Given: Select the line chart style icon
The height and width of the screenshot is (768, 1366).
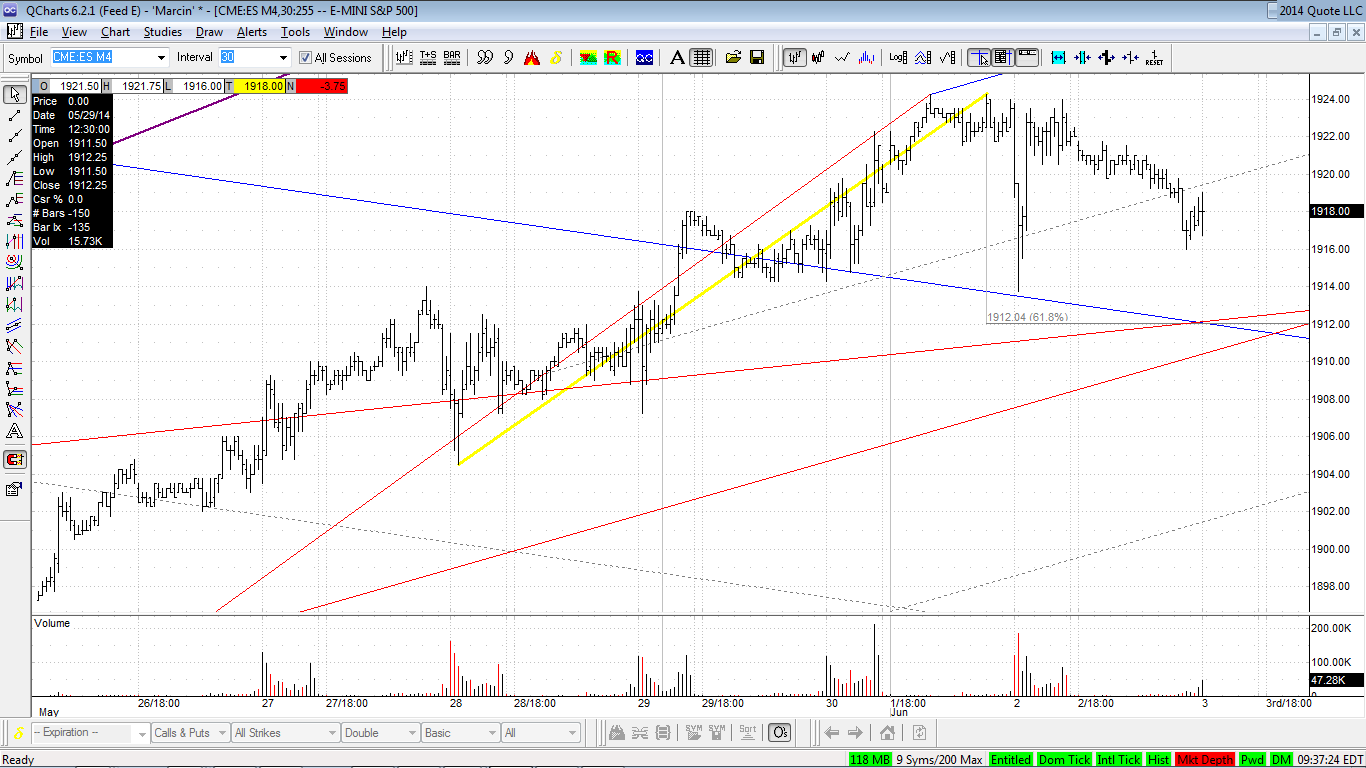Looking at the screenshot, I should (844, 57).
